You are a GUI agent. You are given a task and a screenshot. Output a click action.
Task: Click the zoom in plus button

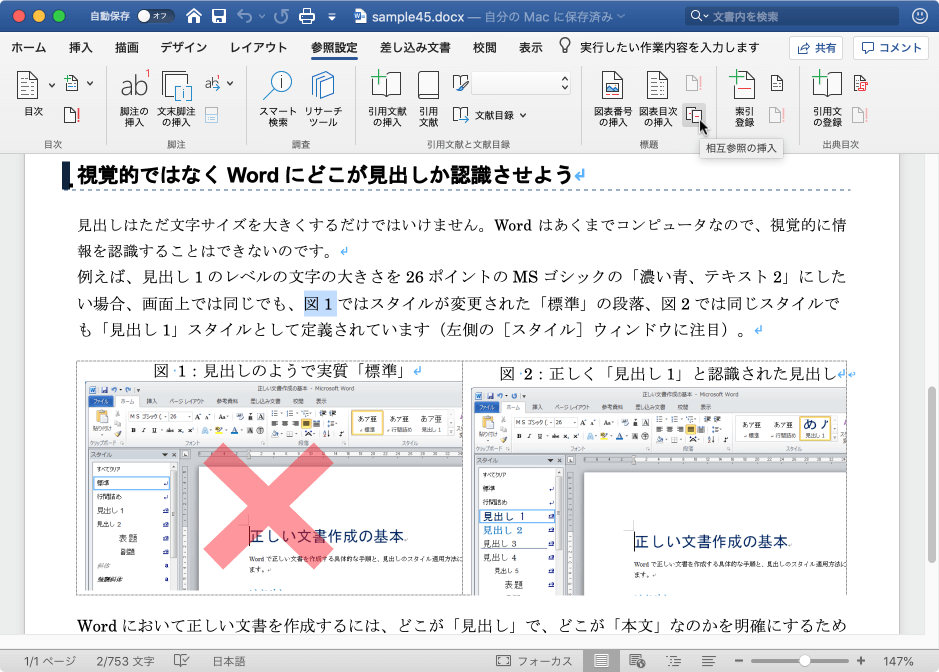coord(861,661)
